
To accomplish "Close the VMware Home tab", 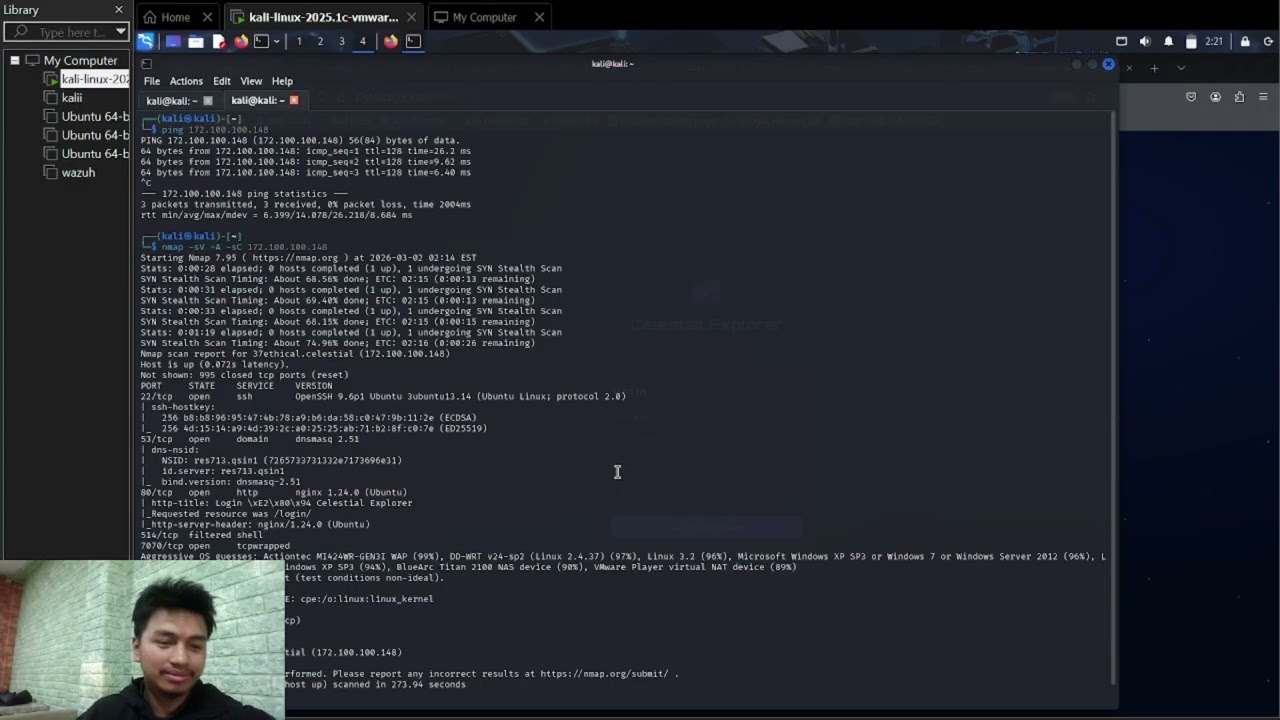I will click(x=208, y=17).
